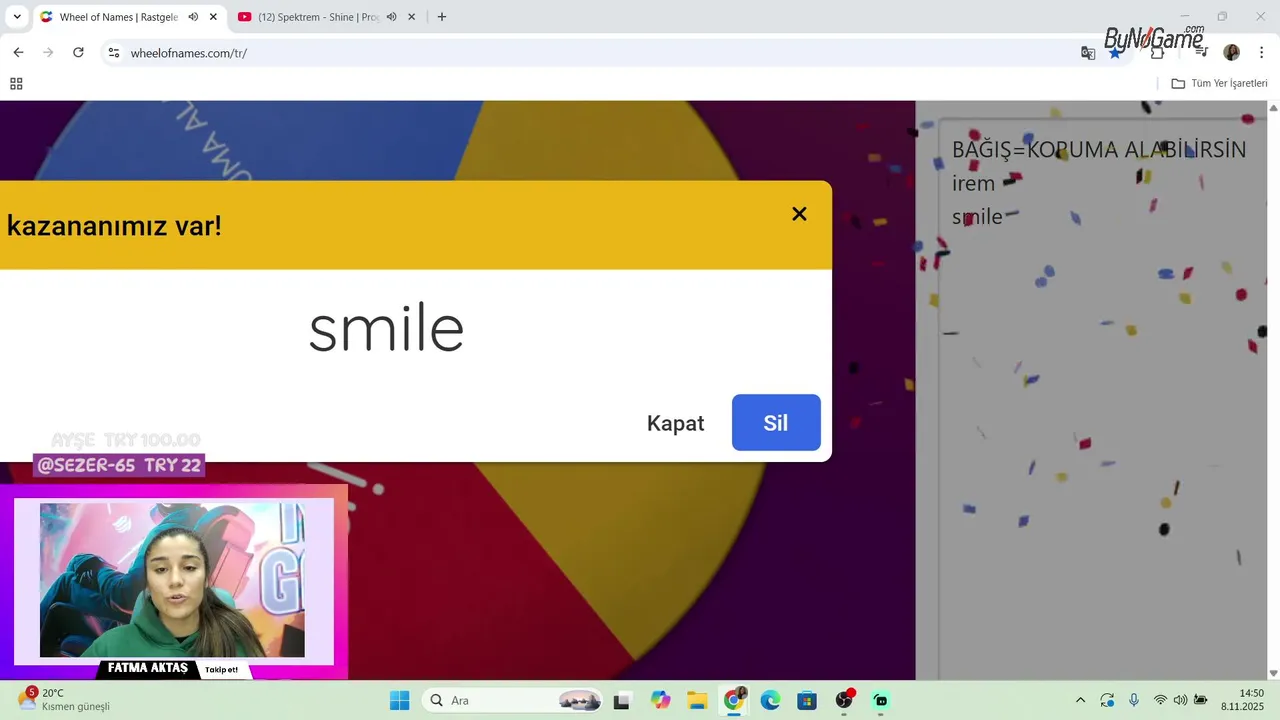Open the apps grid in bookmarks bar
The image size is (1280, 720).
click(16, 84)
